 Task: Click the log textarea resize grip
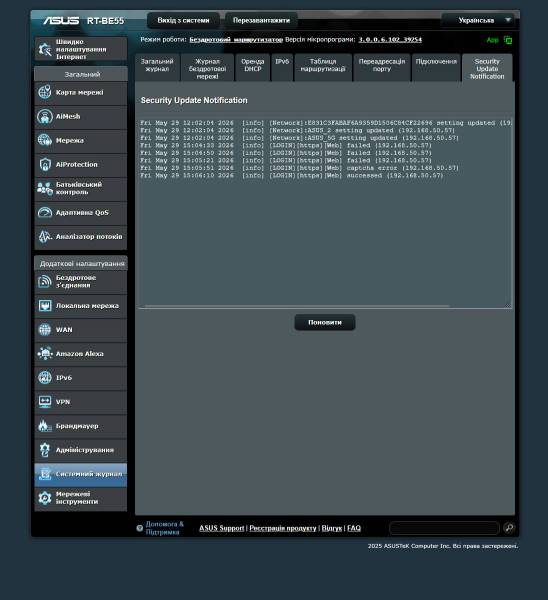(508, 305)
